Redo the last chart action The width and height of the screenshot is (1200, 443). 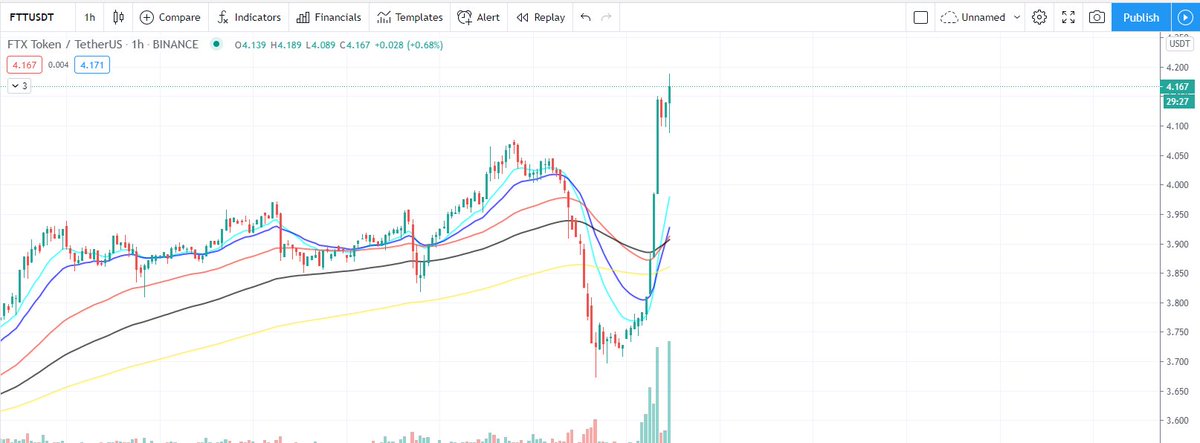coord(606,17)
